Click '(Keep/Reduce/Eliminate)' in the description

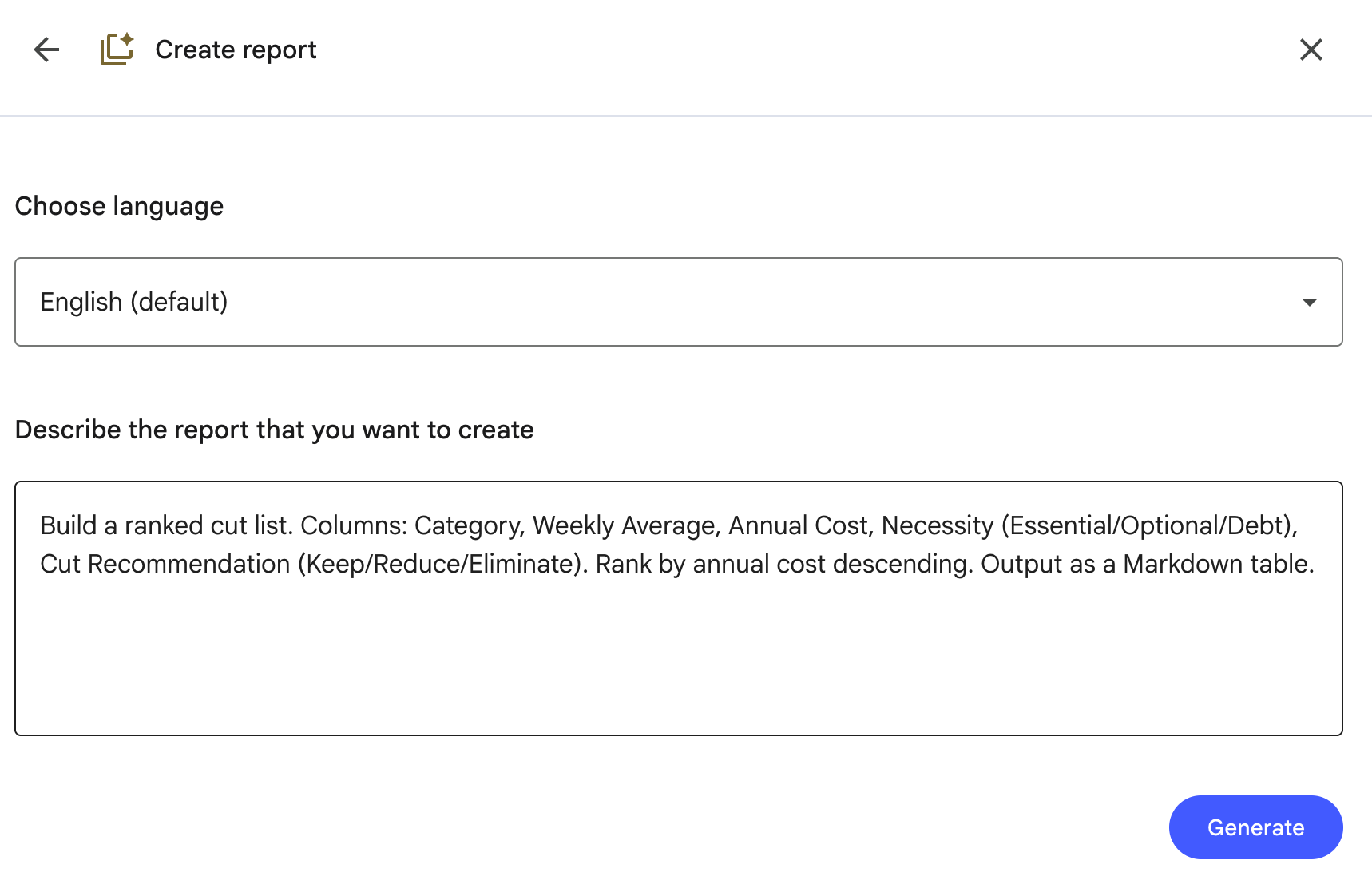(439, 564)
